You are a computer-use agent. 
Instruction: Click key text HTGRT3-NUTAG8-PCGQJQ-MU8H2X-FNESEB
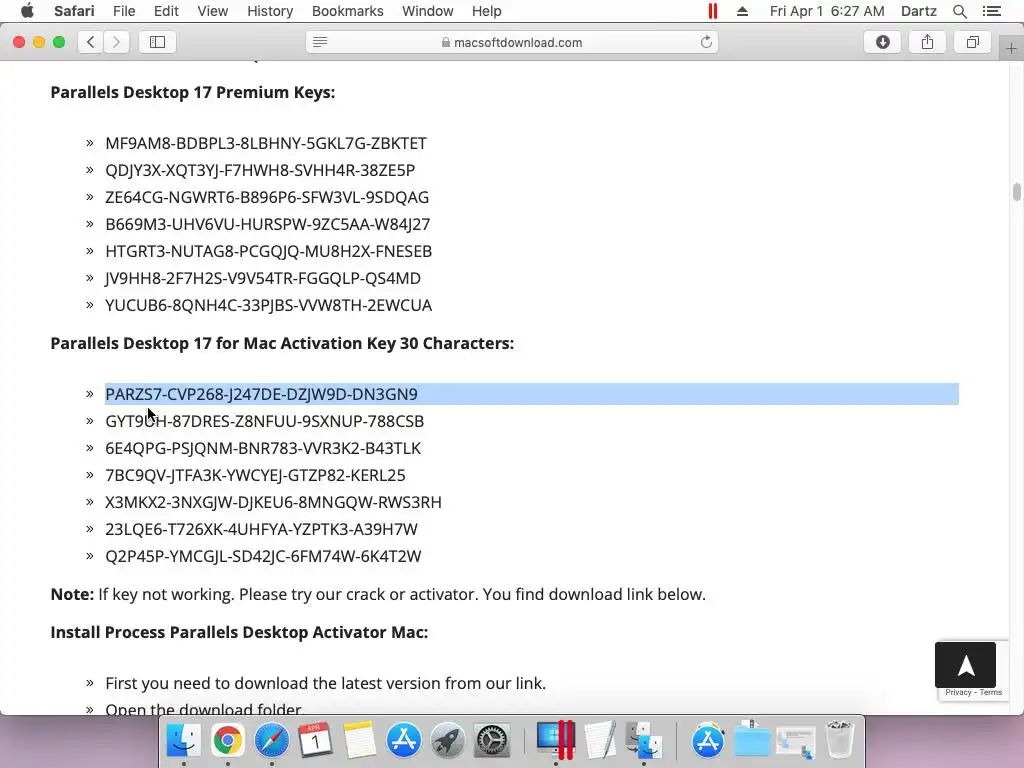click(x=268, y=251)
